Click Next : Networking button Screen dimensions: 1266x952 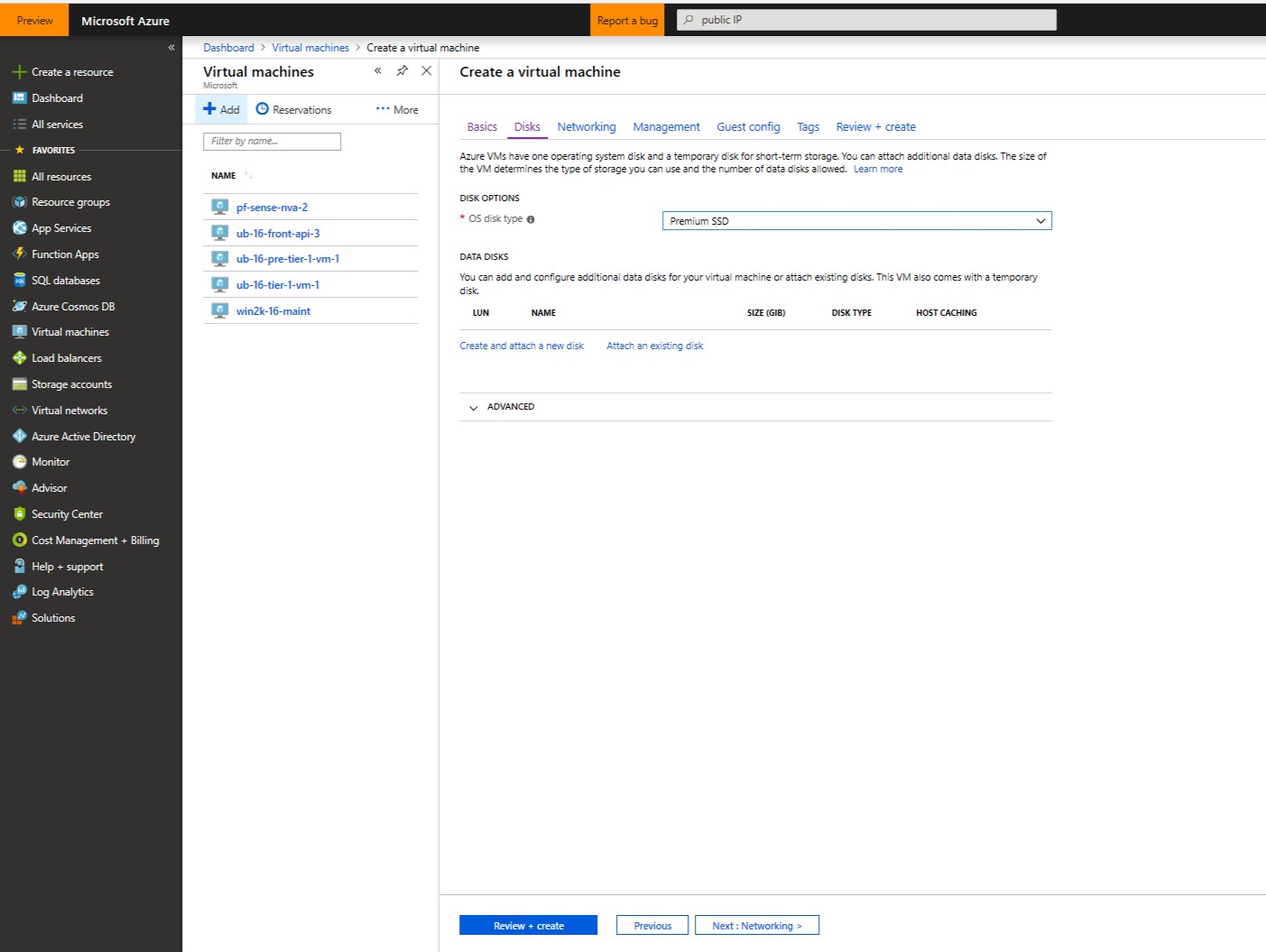[757, 926]
